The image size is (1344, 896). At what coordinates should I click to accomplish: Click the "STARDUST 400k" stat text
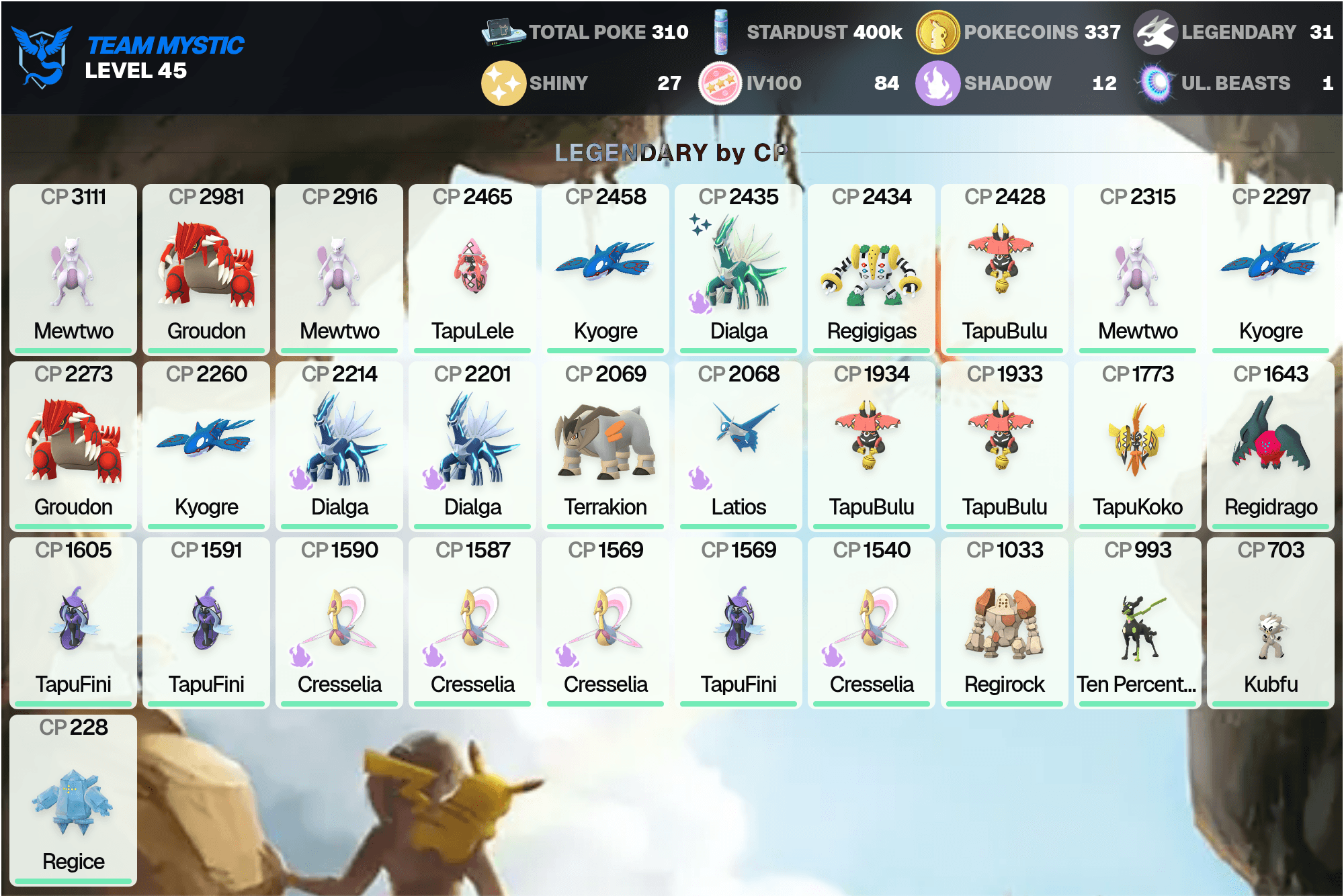click(825, 32)
